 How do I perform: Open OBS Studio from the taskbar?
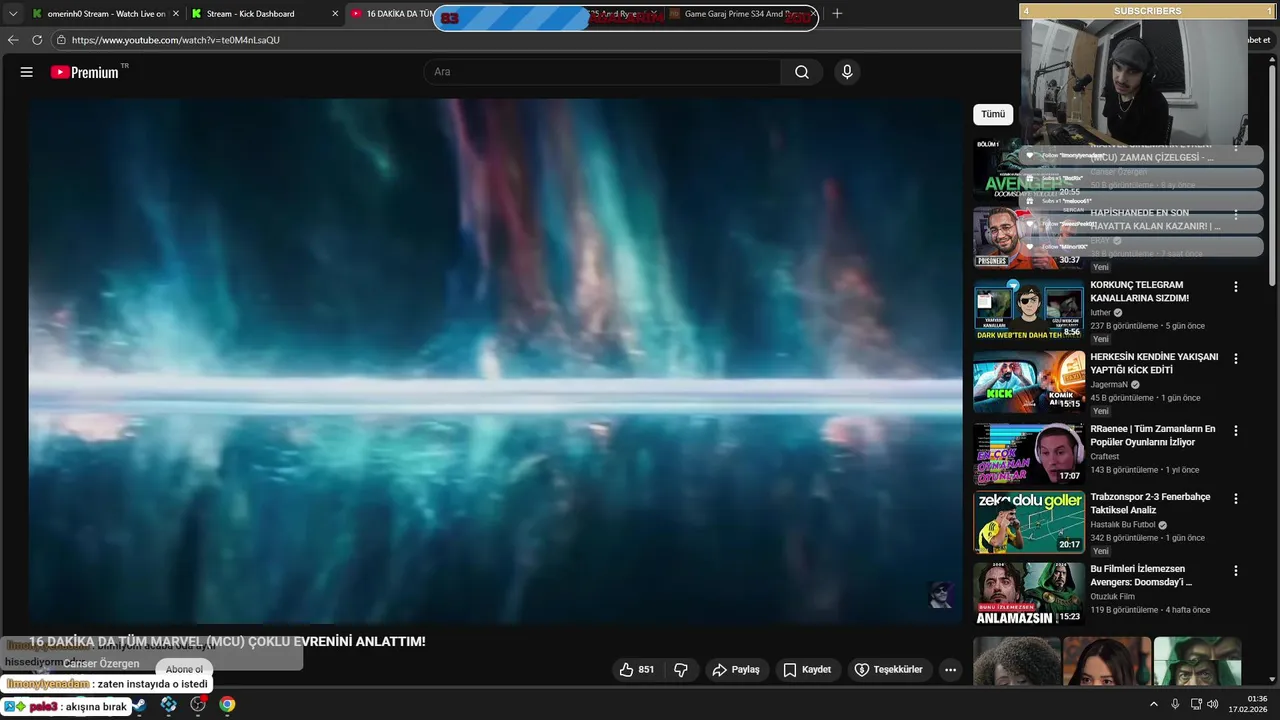click(198, 705)
